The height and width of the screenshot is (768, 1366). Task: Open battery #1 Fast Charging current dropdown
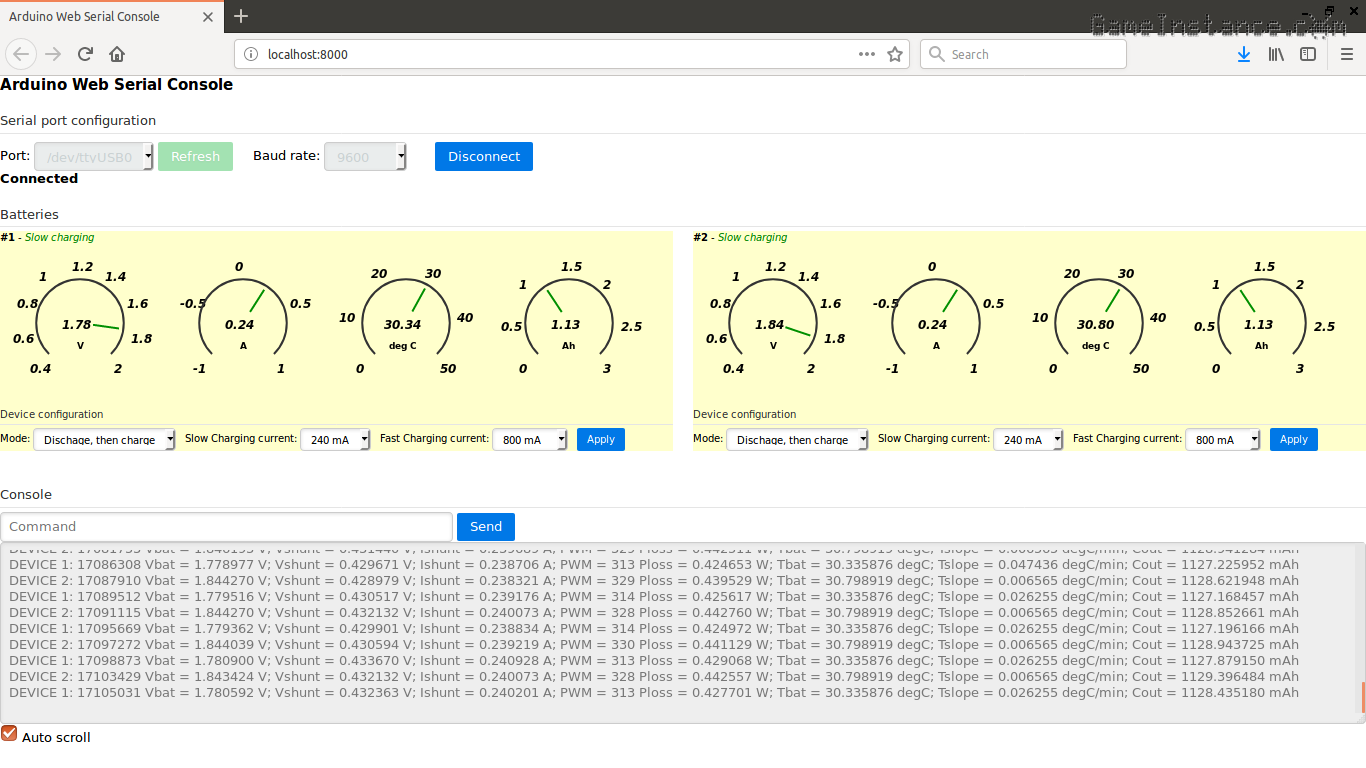click(530, 440)
